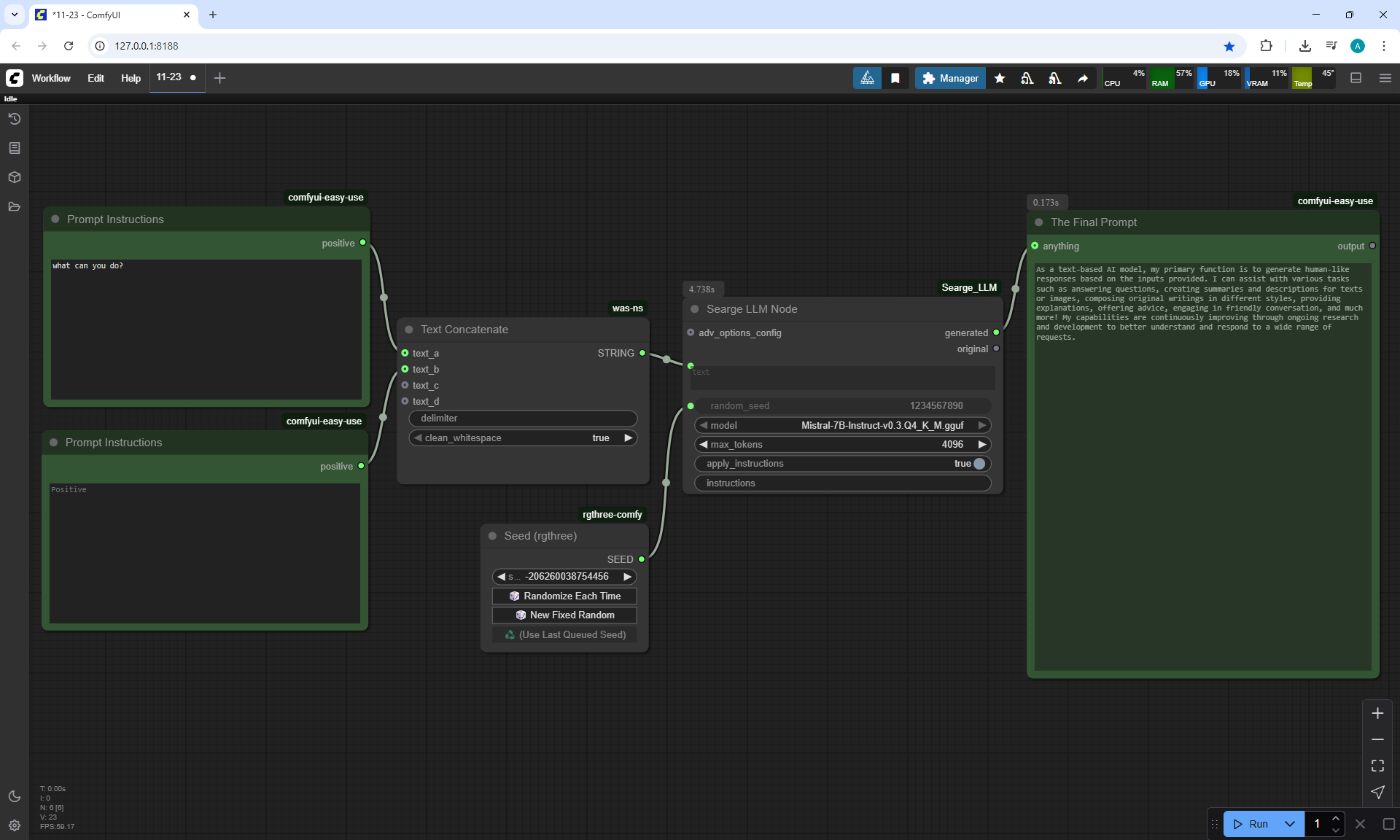Click the fit view canvas icon
The image size is (1400, 840).
click(x=1377, y=766)
